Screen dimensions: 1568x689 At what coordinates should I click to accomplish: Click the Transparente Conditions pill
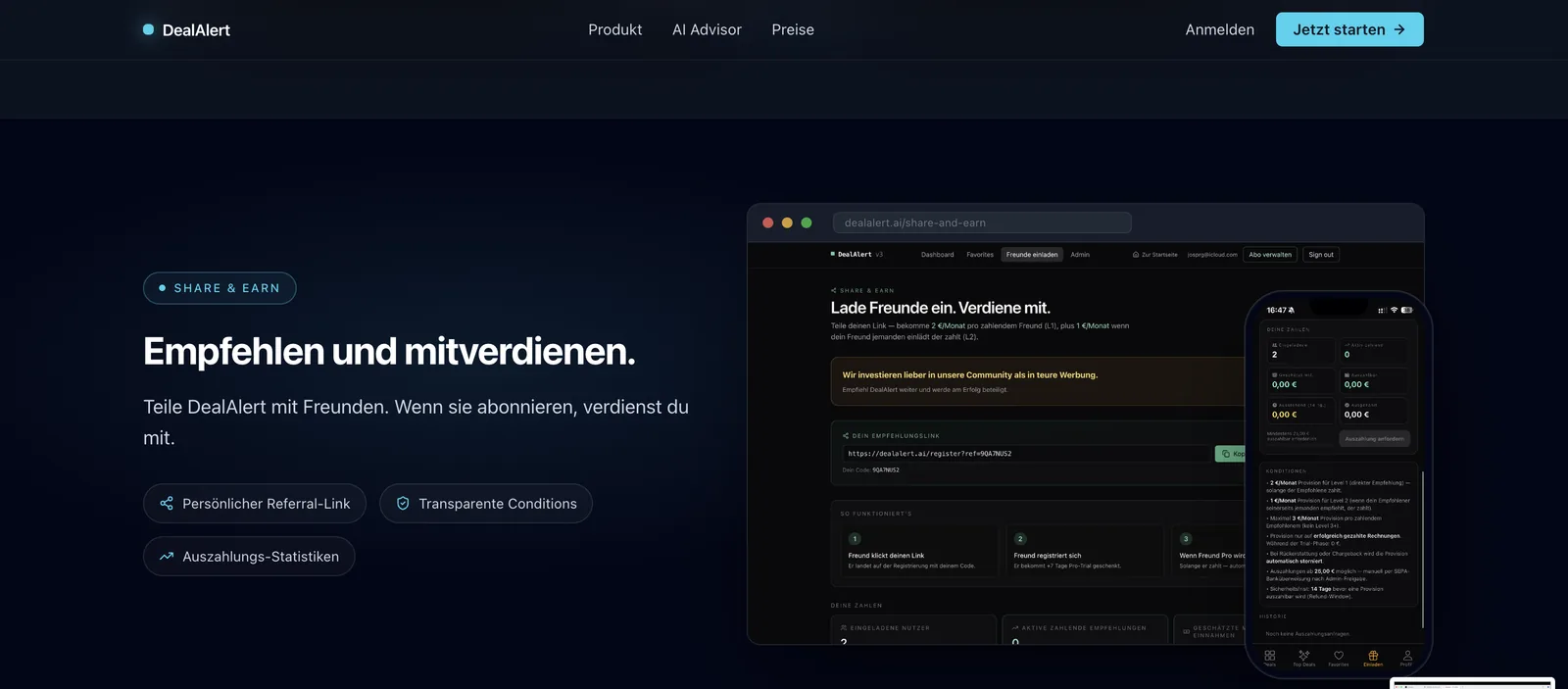click(486, 504)
